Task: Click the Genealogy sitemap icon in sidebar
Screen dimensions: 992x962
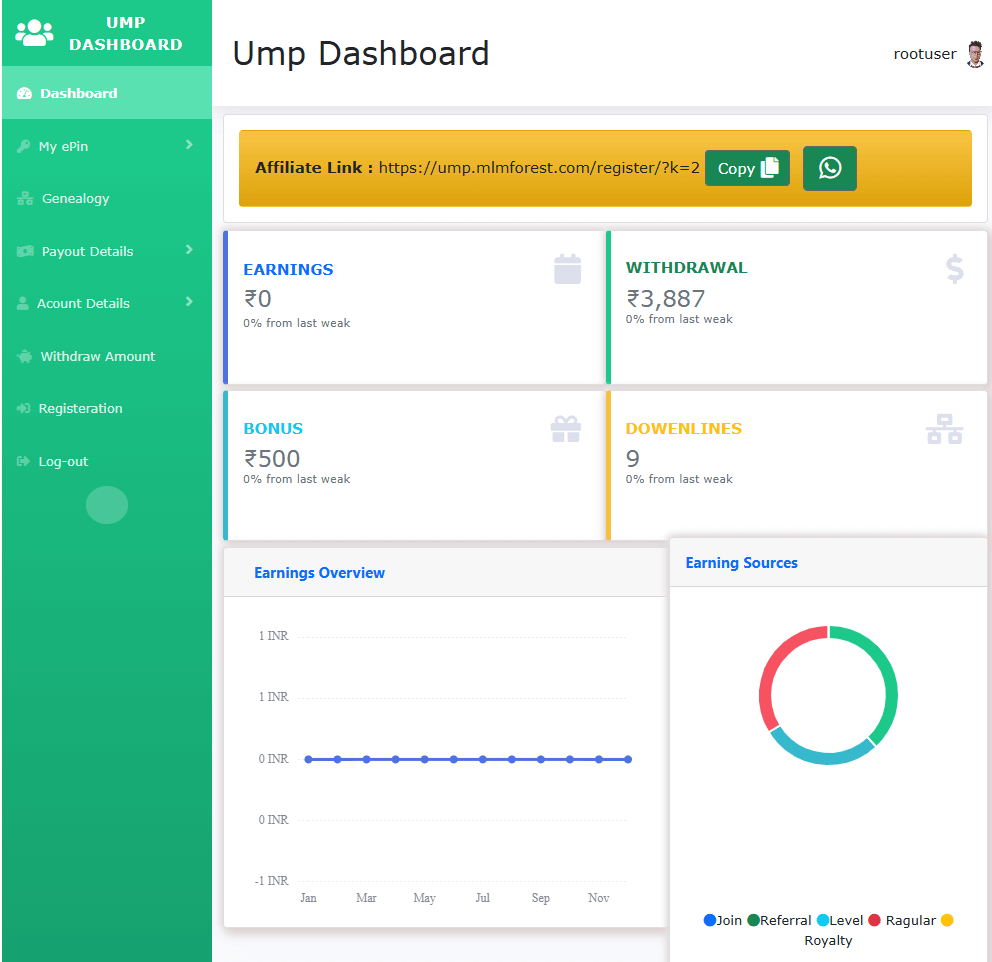Action: 25,199
